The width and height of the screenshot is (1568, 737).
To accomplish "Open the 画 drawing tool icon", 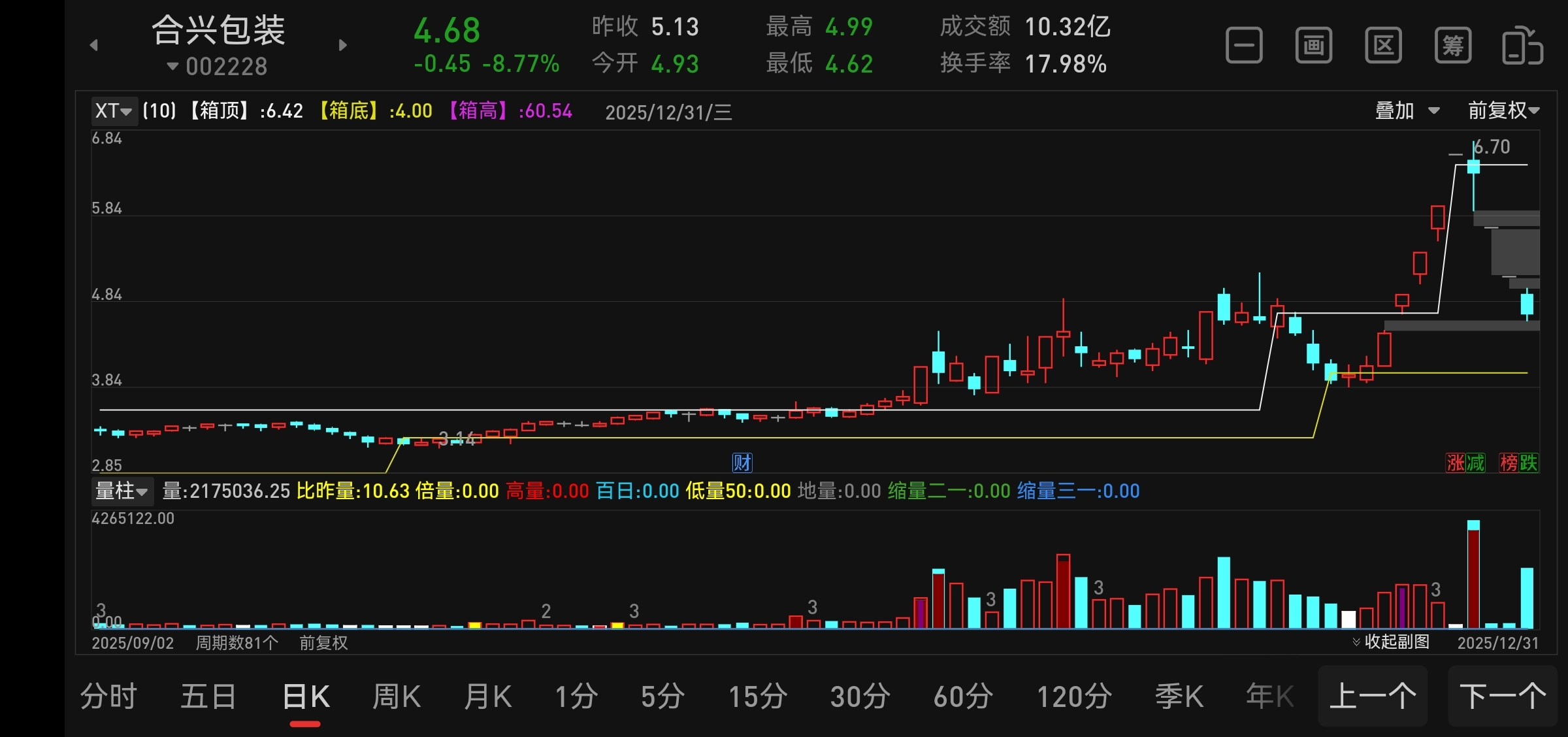I will click(1314, 46).
